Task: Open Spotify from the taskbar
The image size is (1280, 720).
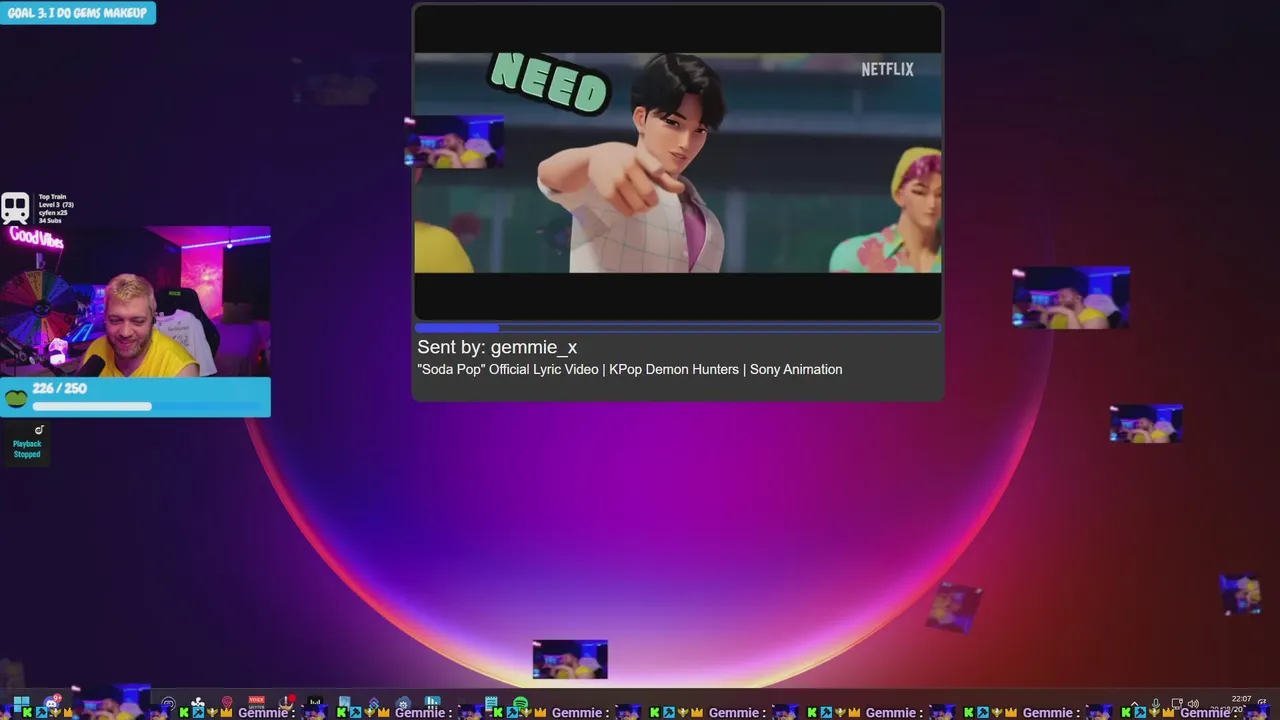Action: coord(520,704)
